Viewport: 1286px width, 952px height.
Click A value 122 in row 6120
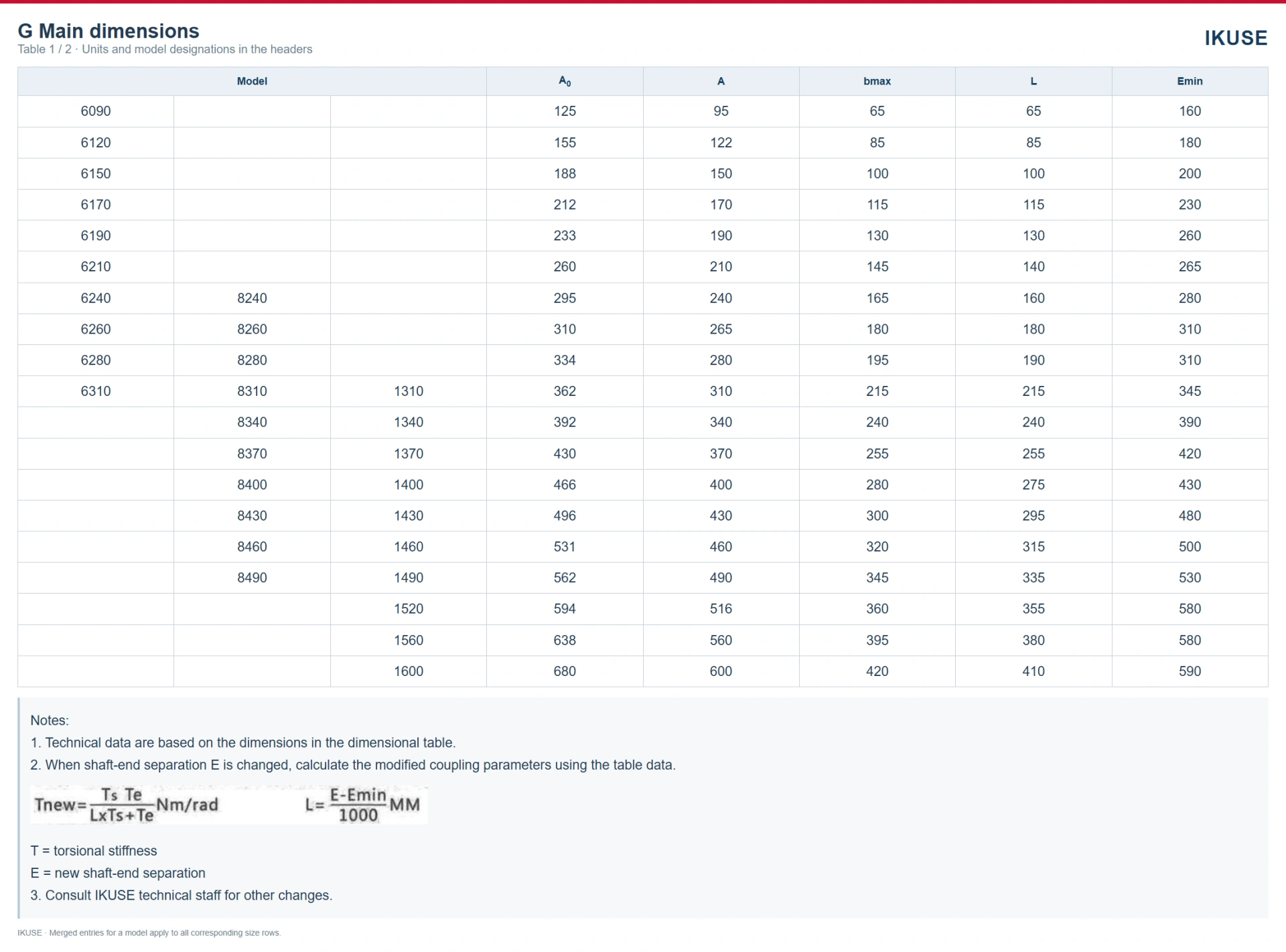point(721,143)
